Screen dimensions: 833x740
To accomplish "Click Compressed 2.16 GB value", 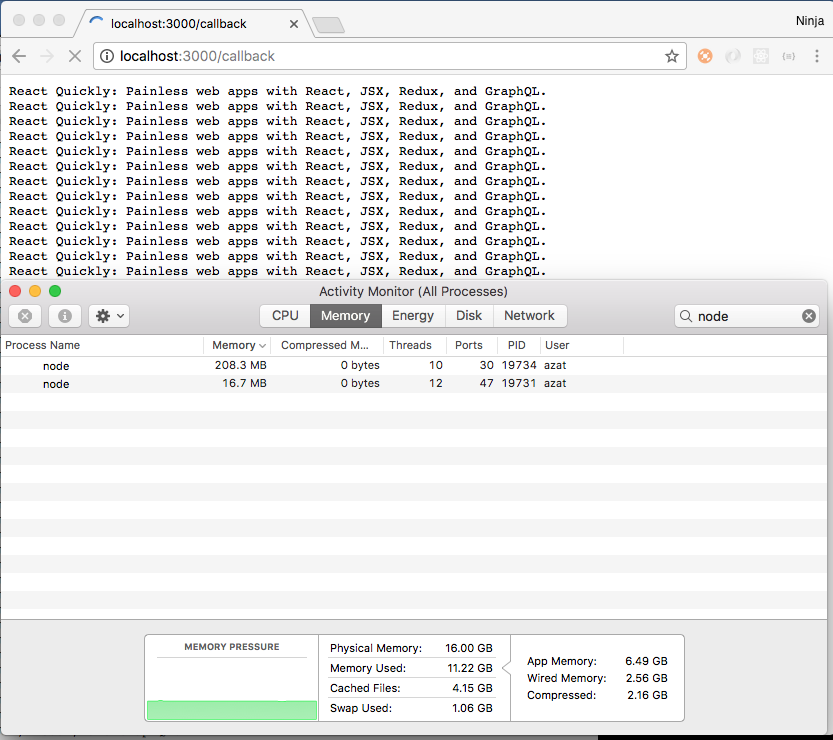I will pyautogui.click(x=647, y=695).
